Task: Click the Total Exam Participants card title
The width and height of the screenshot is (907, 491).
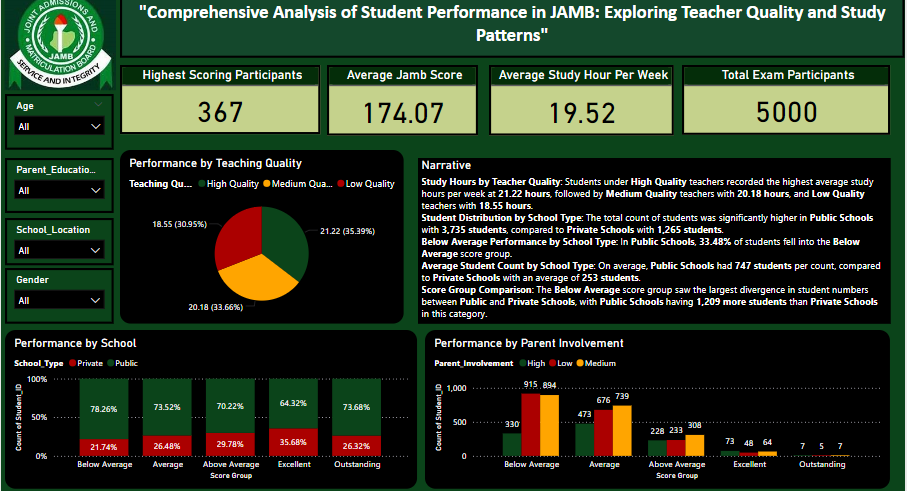Action: pos(788,75)
